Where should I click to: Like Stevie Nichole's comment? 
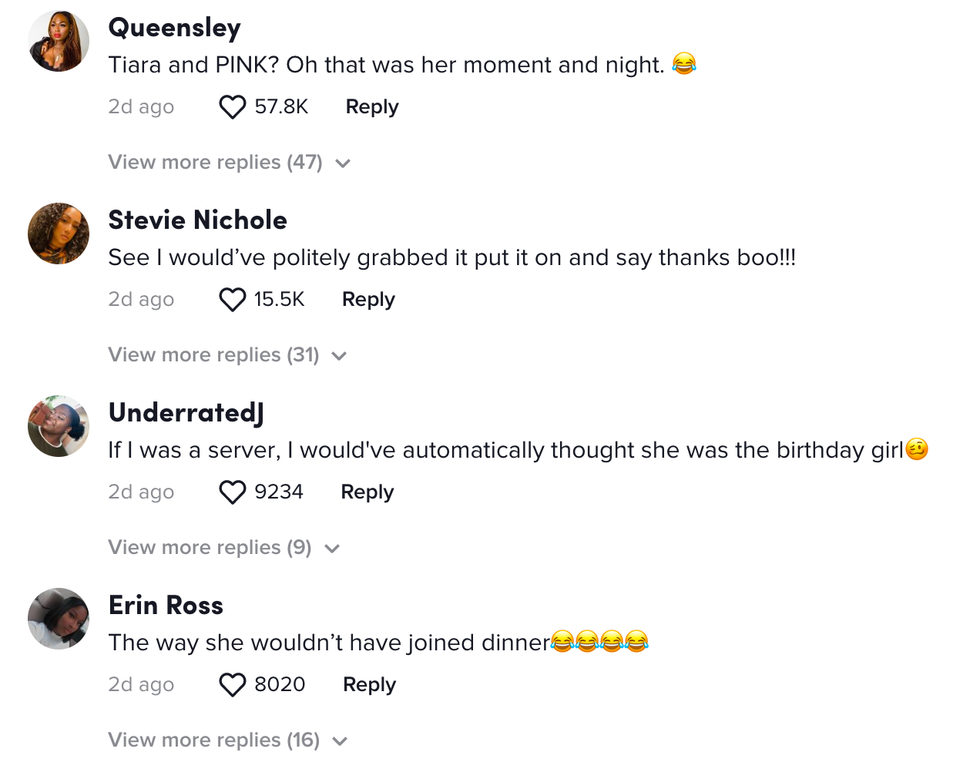click(x=232, y=299)
